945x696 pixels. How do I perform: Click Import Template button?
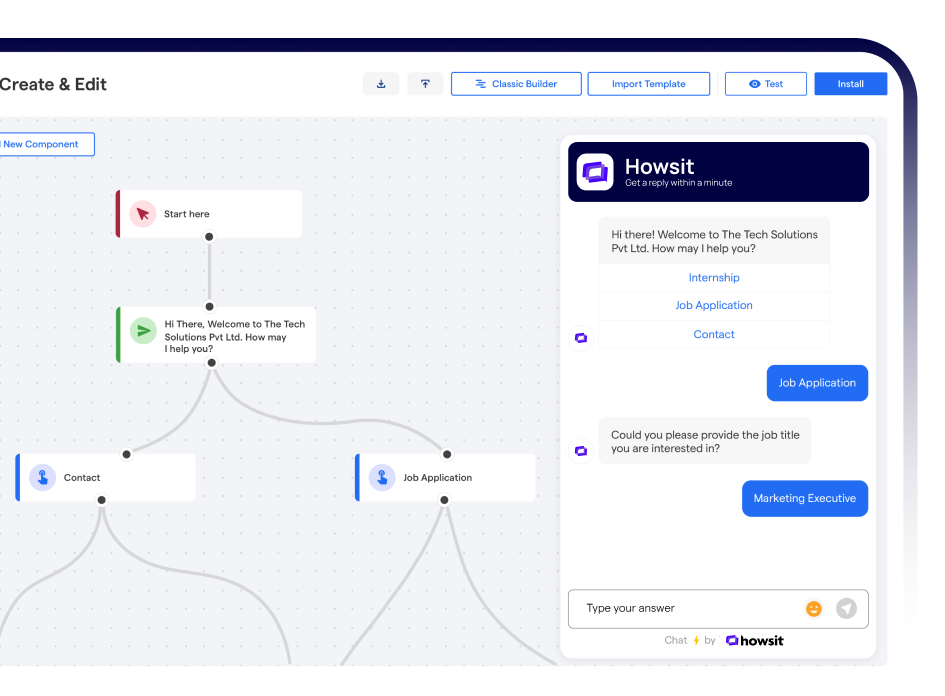point(648,84)
